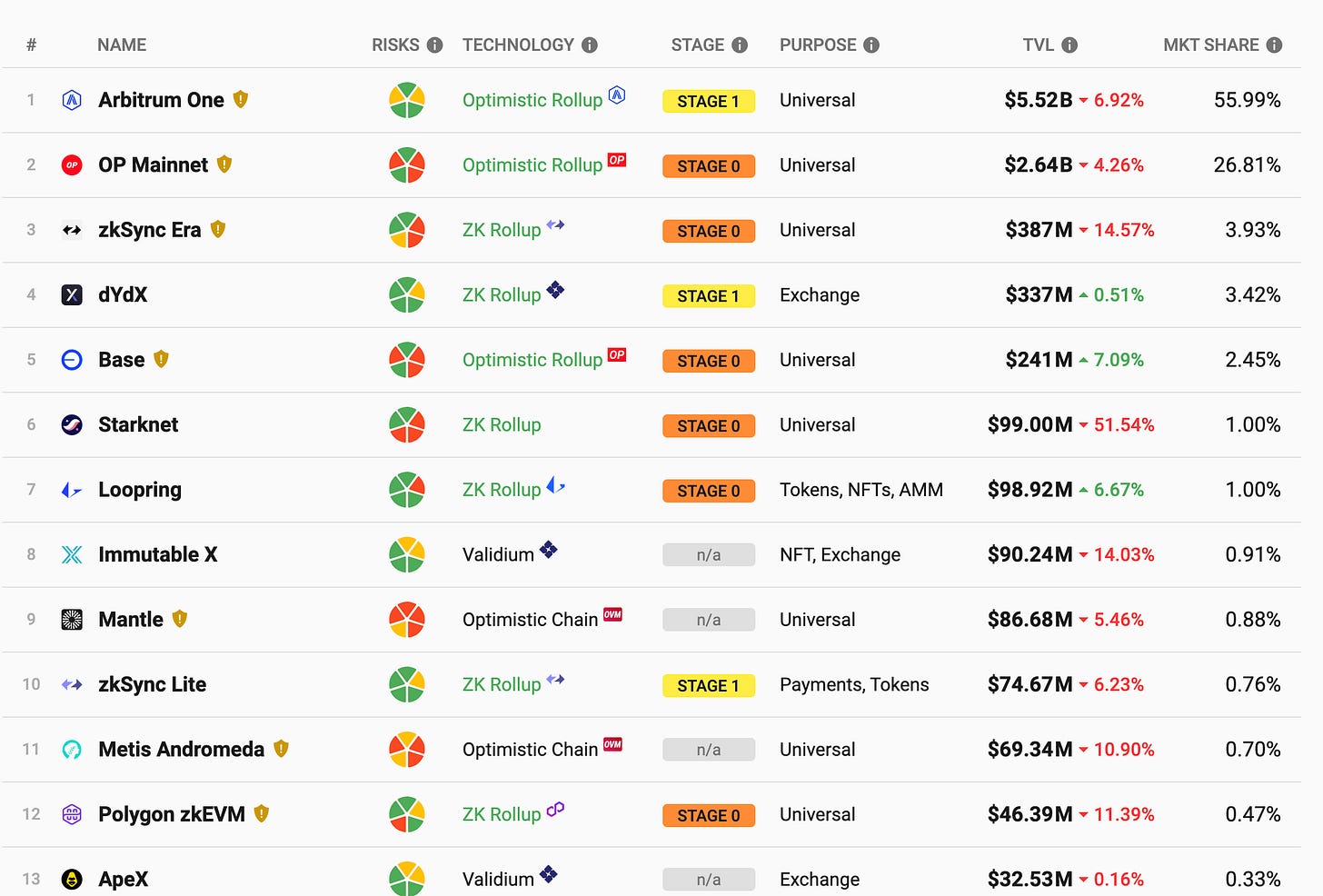Open Mantle risk pie chart
Screen dimensions: 1323x896
(407, 620)
